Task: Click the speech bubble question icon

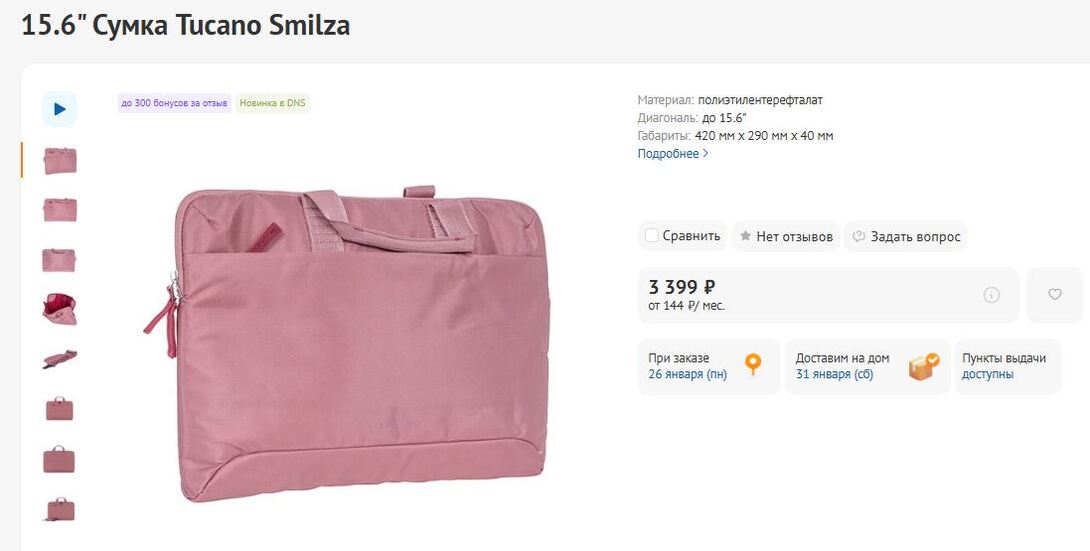Action: click(x=858, y=237)
